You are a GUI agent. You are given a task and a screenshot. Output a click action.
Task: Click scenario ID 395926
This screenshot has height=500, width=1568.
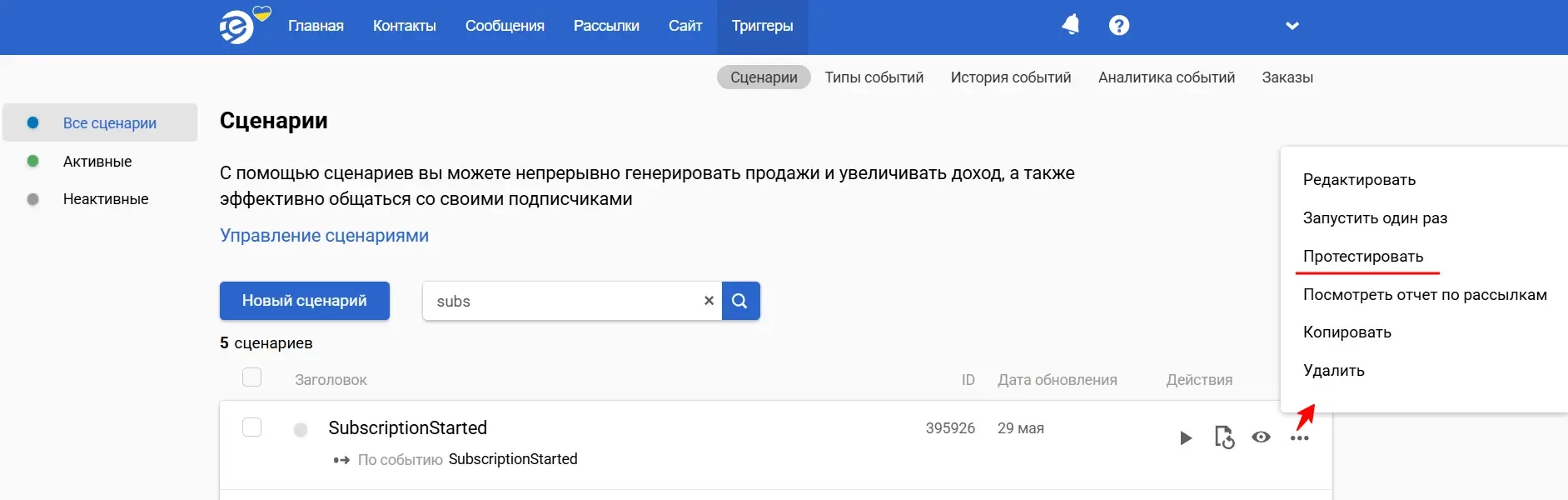click(950, 428)
